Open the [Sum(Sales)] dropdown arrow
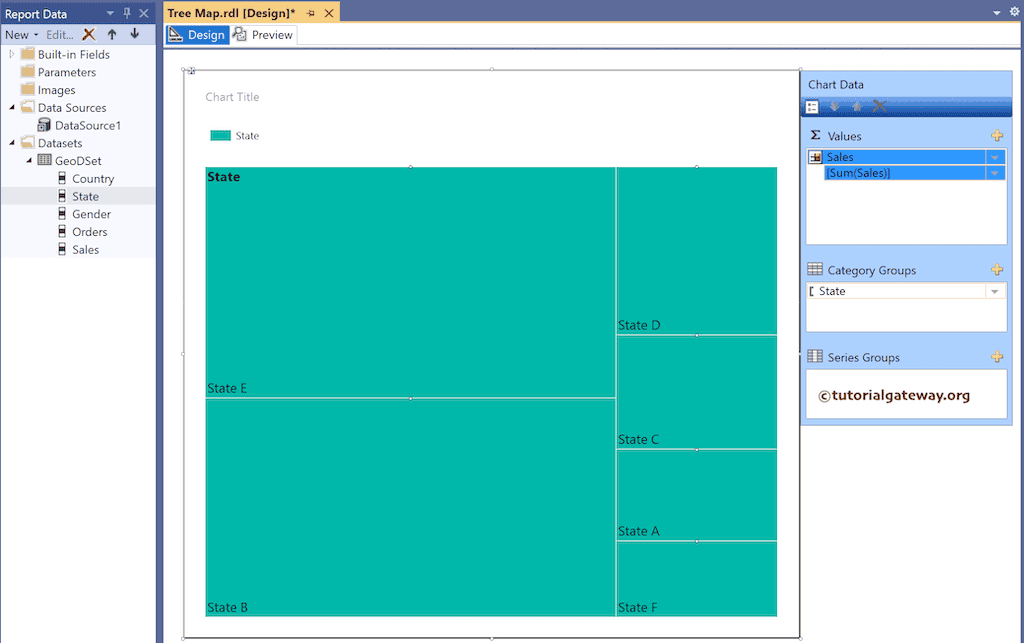The image size is (1024, 643). 997,172
